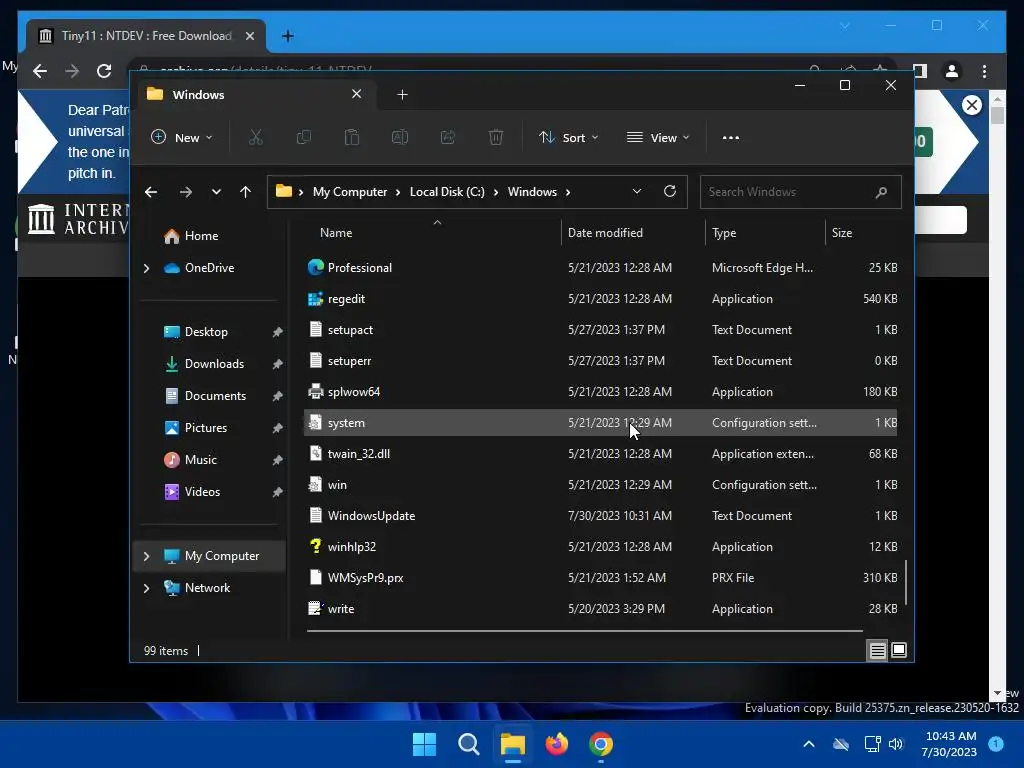Viewport: 1024px width, 768px height.
Task: Go up one folder level arrow
Action: point(246,192)
